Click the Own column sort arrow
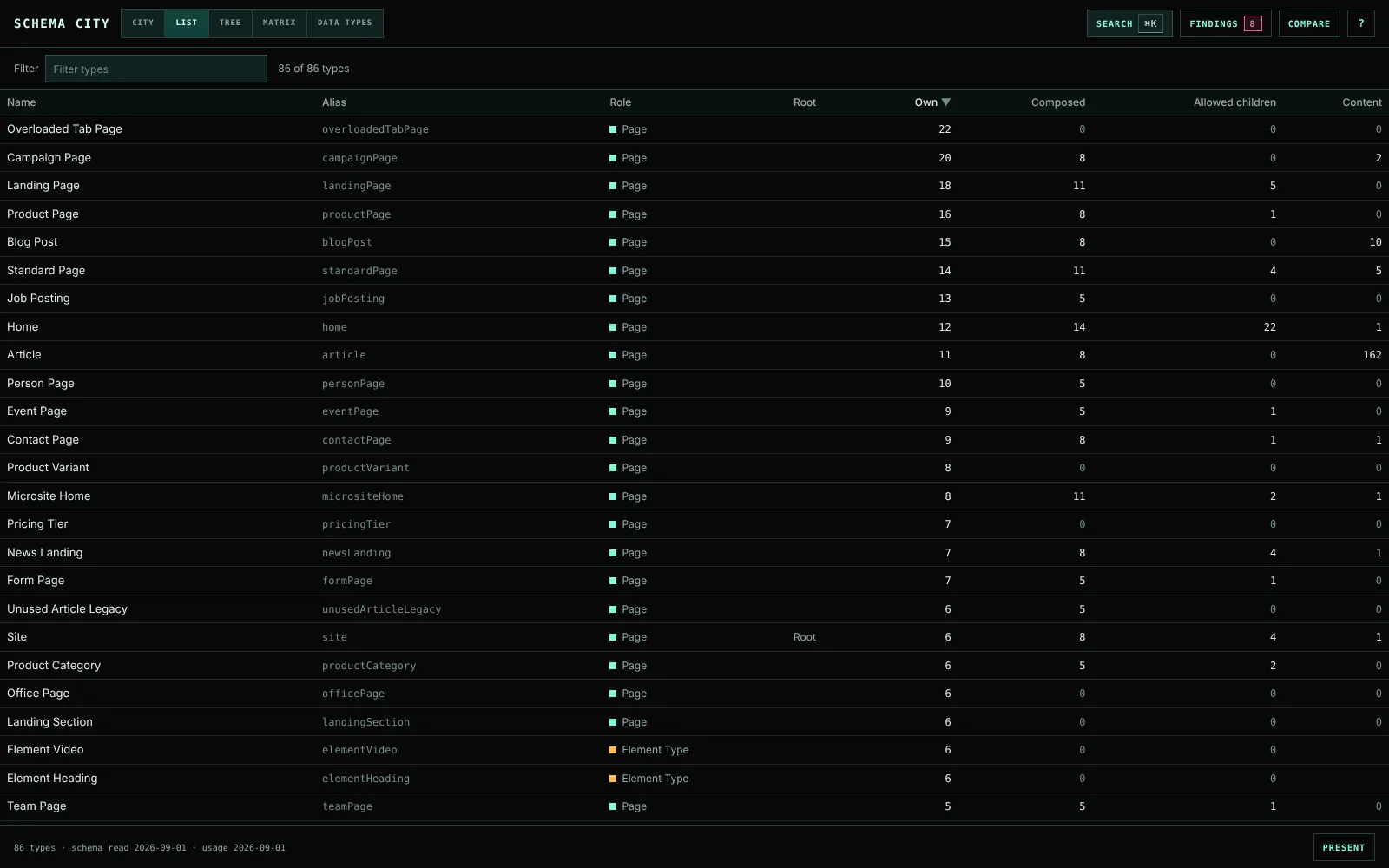The height and width of the screenshot is (868, 1389). click(x=946, y=102)
